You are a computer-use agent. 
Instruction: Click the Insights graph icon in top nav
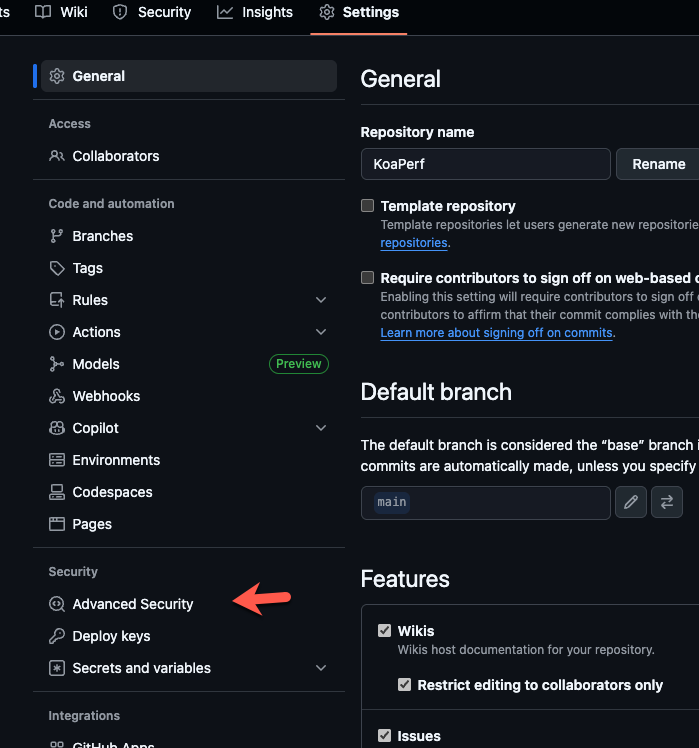pyautogui.click(x=225, y=12)
